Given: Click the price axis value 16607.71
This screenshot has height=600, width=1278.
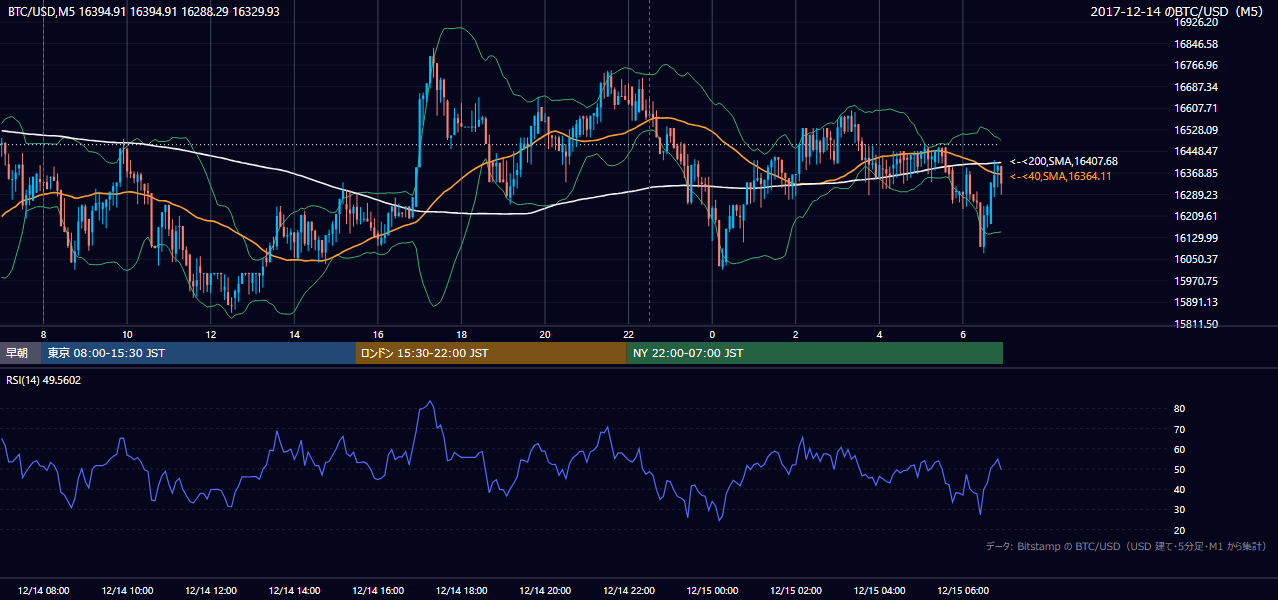Looking at the screenshot, I should click(x=1195, y=108).
